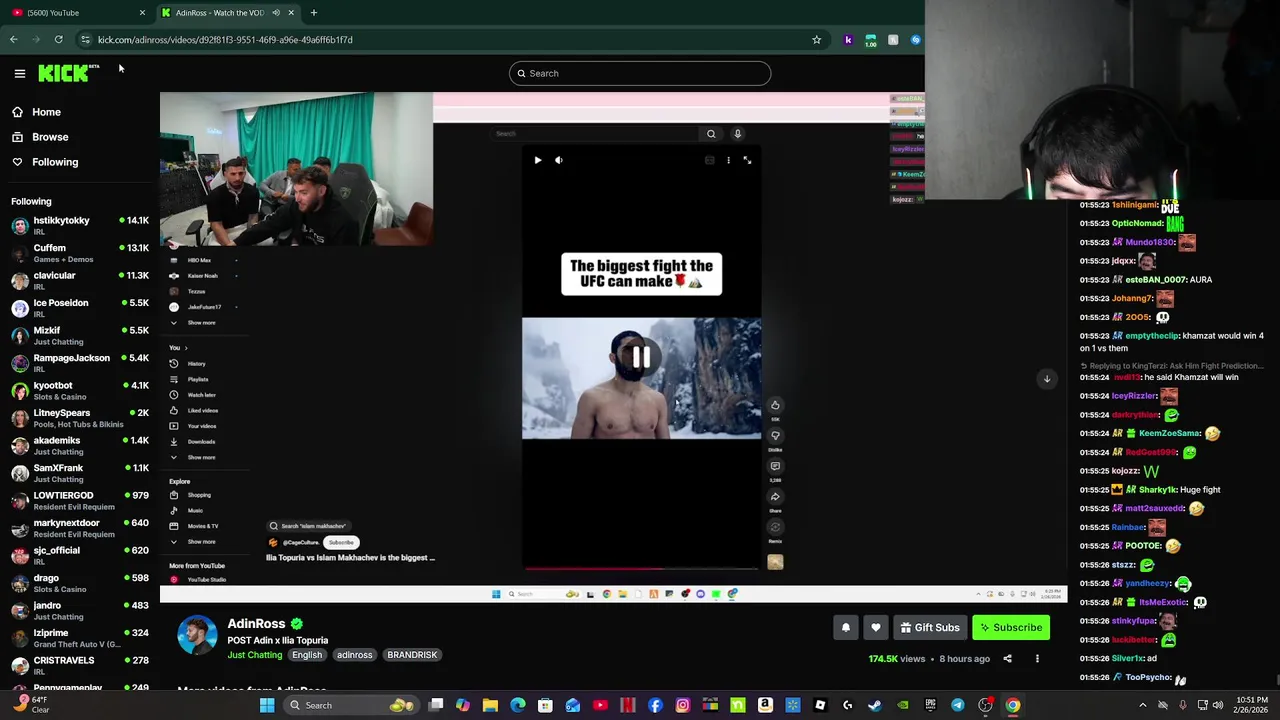Viewport: 1280px width, 720px height.
Task: Open CRISTRAVELS channel in sidebar
Action: click(80, 666)
